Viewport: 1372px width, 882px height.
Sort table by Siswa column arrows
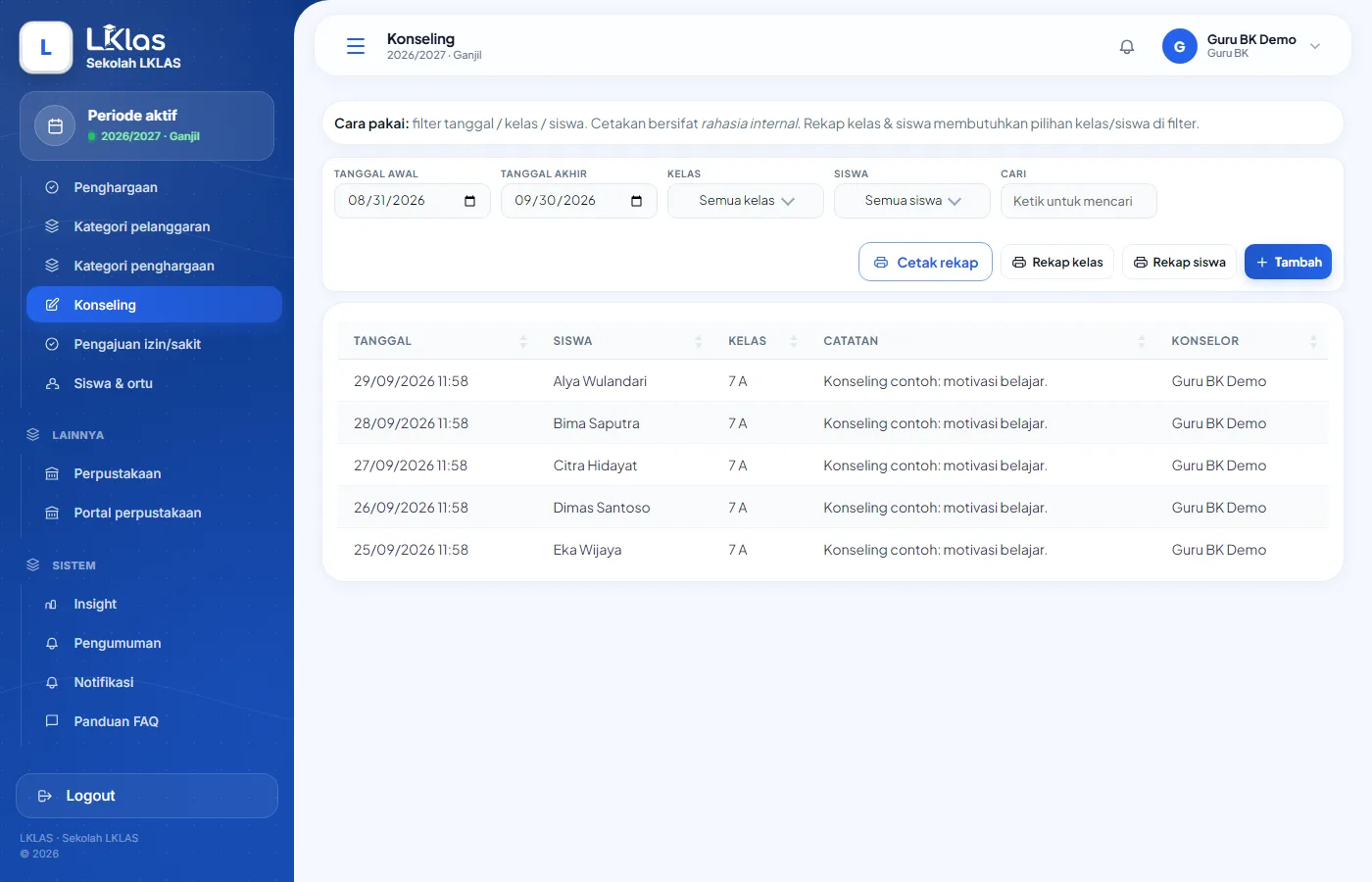point(699,341)
